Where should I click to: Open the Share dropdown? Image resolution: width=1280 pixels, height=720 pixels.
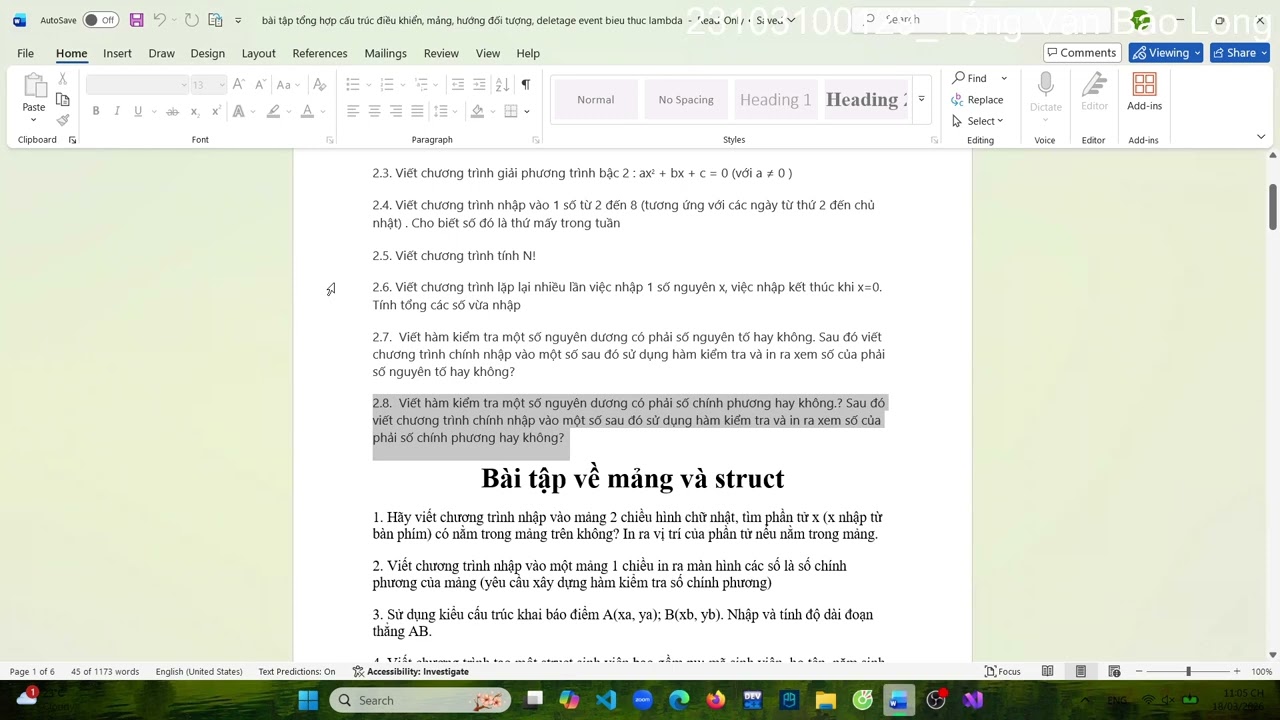(1239, 53)
